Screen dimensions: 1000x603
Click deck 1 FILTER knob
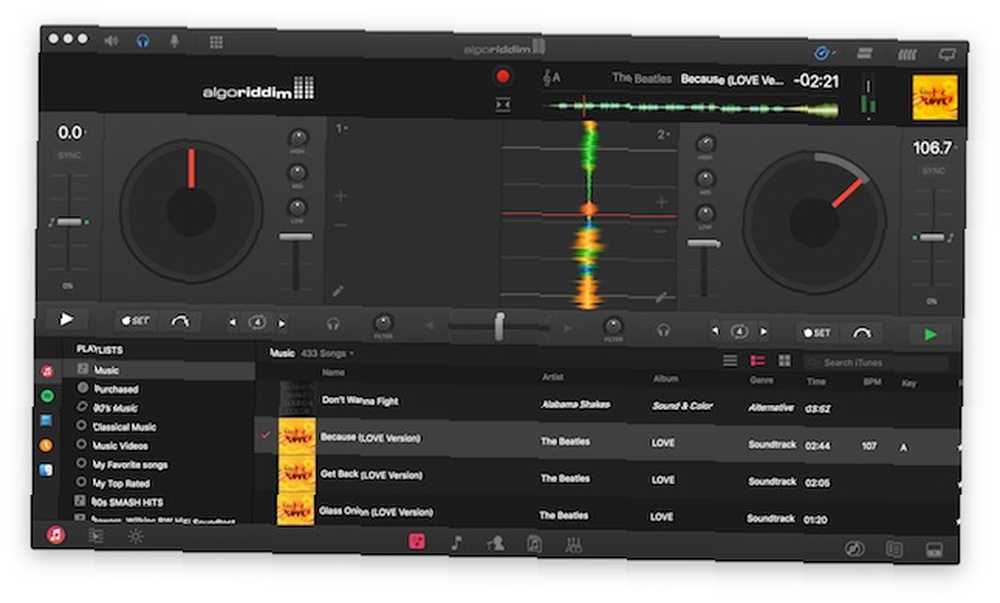click(x=383, y=323)
